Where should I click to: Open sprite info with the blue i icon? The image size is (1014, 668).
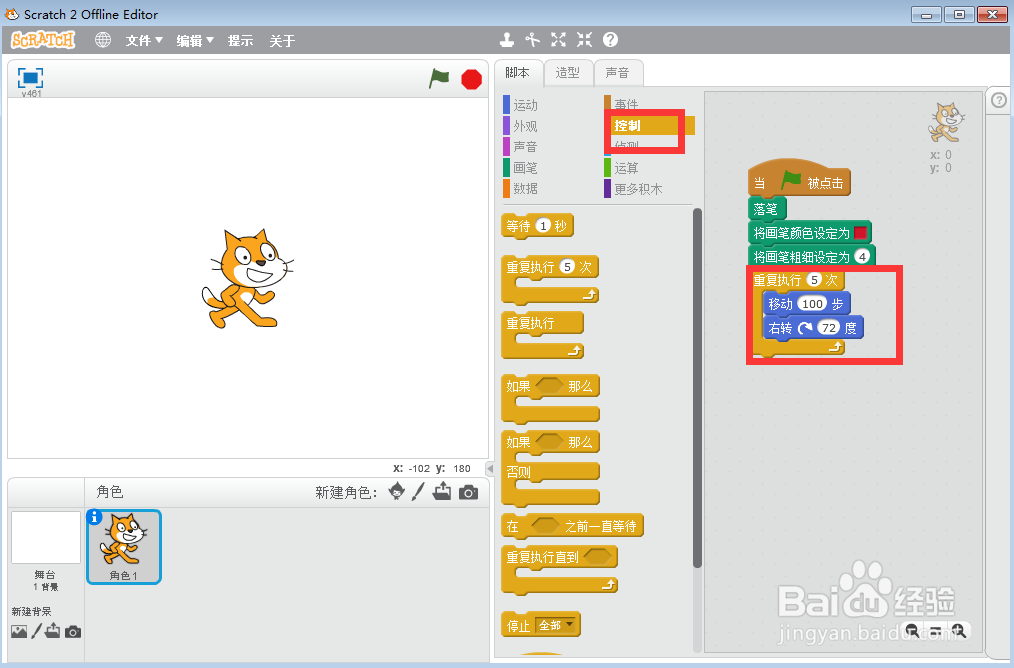95,514
